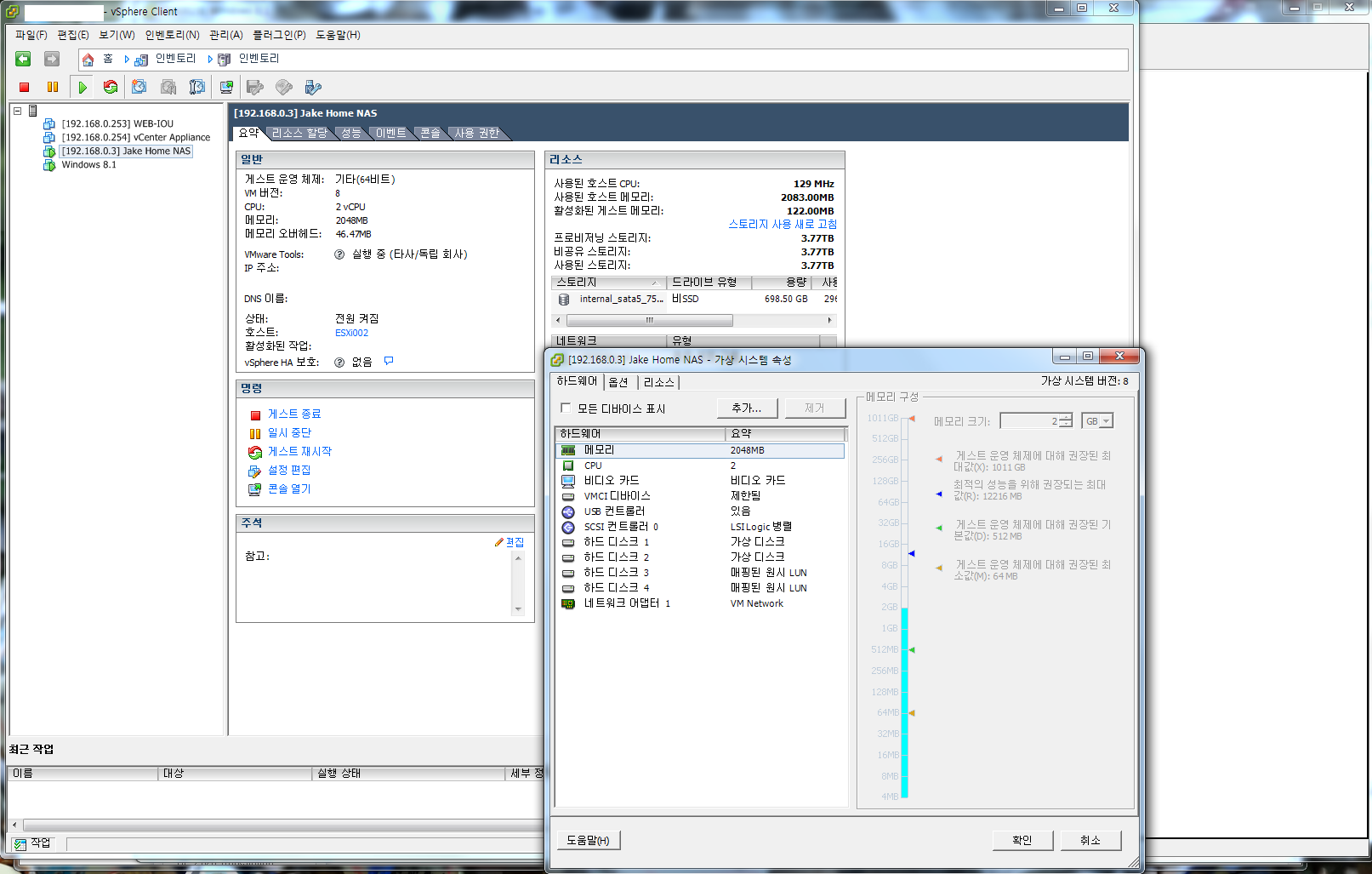Select the WEB-IOU virtual machine
This screenshot has height=874, width=1372.
[117, 123]
